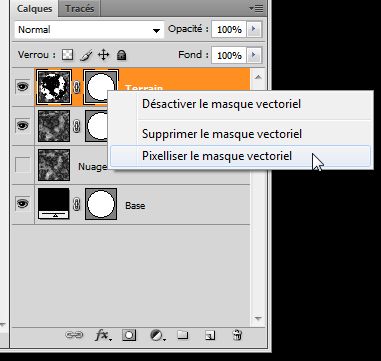381x361 pixels.
Task: Click chain link on second layer
Action: pos(77,126)
